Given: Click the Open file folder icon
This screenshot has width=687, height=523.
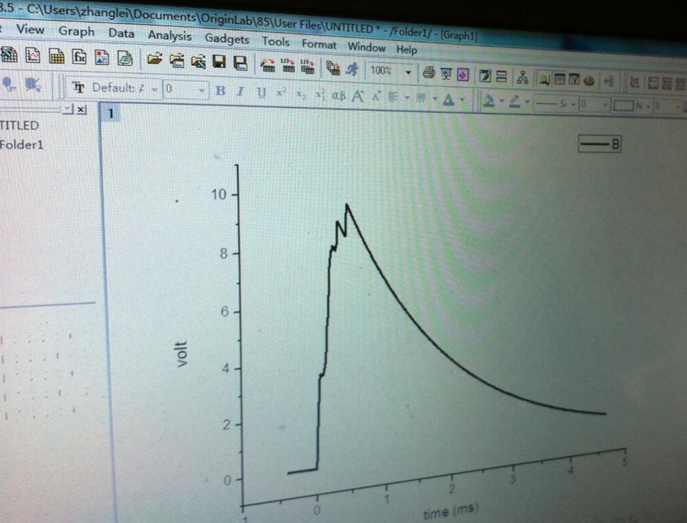Looking at the screenshot, I should point(154,60).
